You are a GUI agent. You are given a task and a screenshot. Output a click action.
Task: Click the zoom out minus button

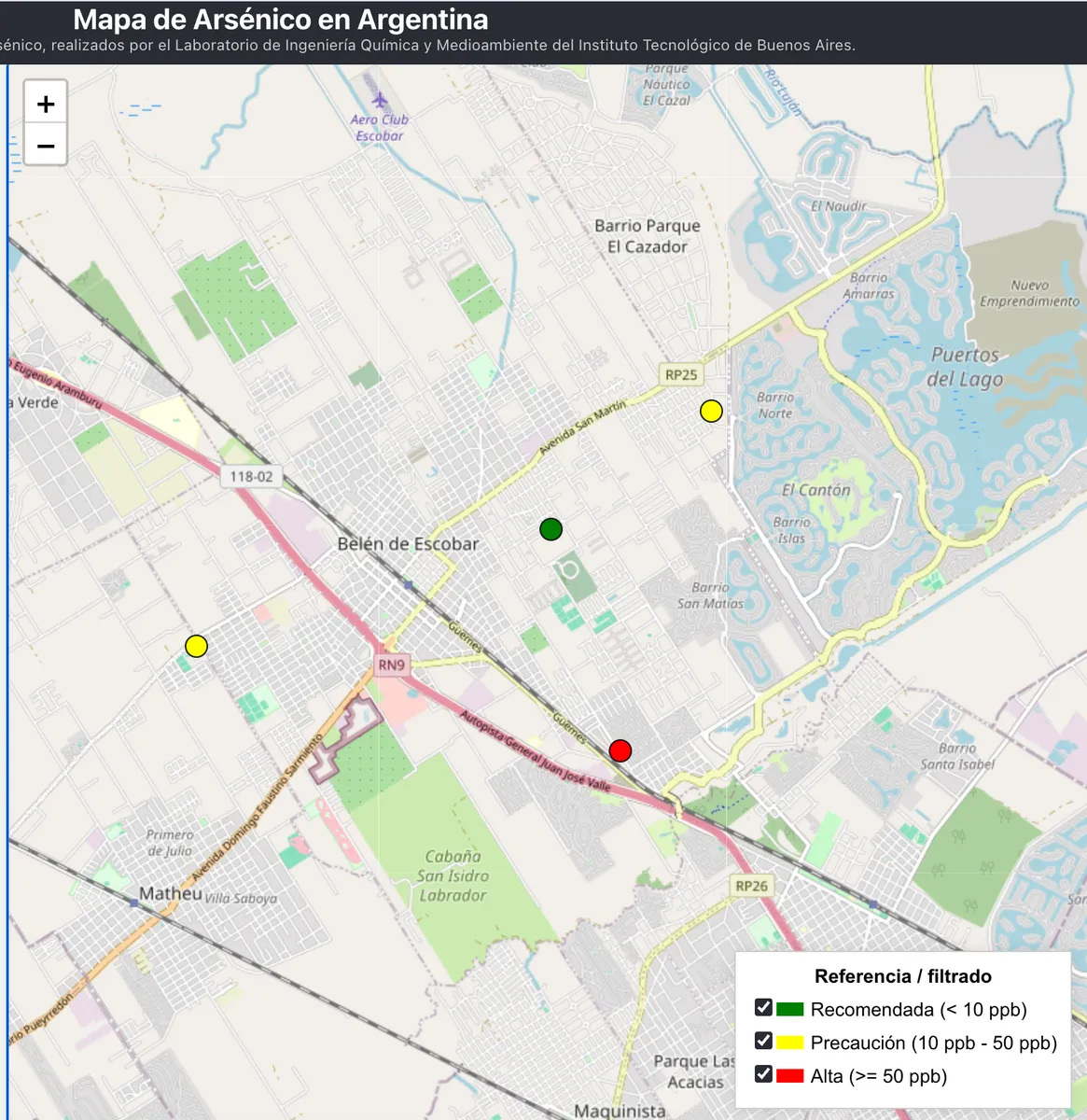[x=46, y=147]
